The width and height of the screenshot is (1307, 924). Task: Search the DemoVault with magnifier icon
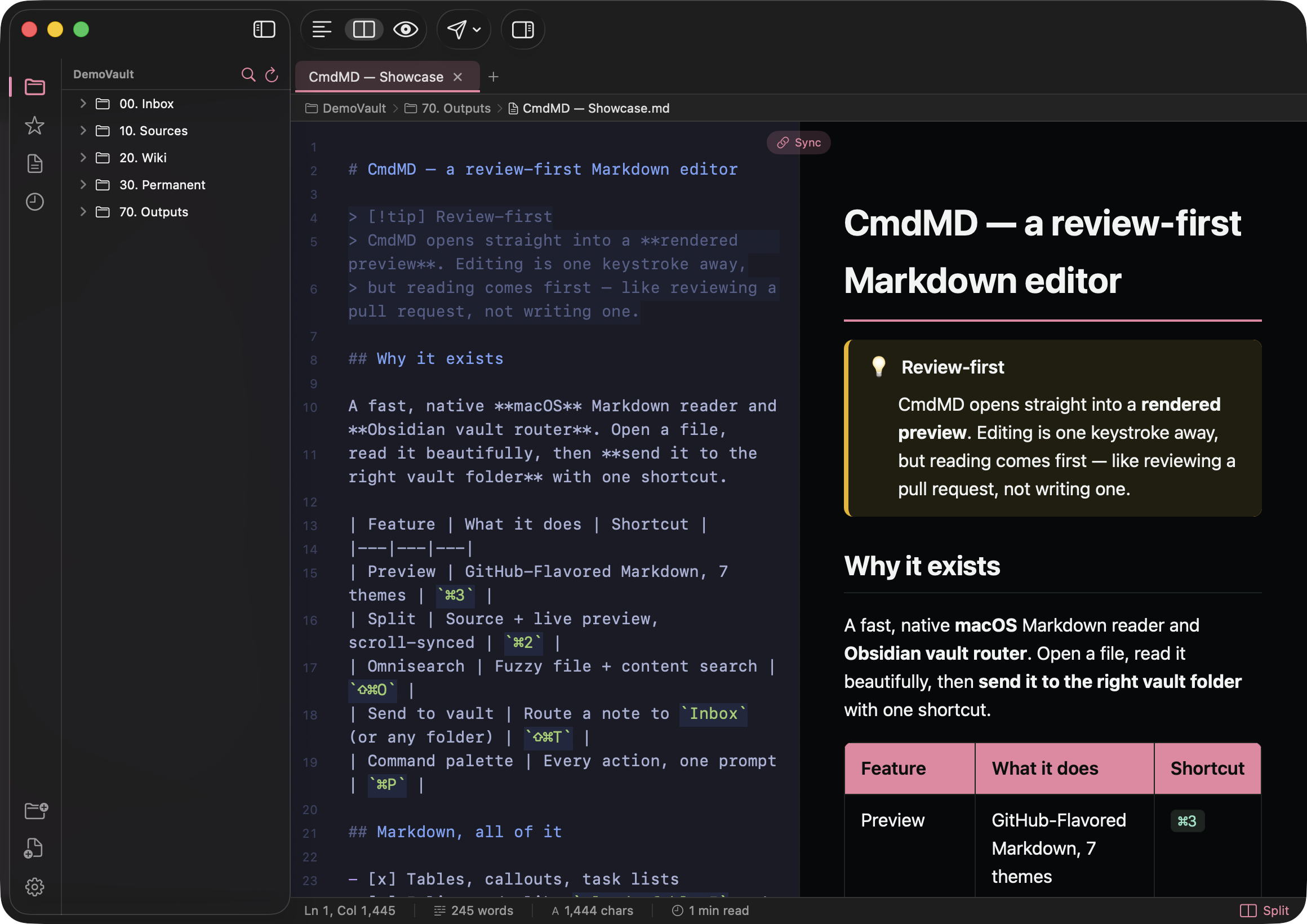coord(248,74)
